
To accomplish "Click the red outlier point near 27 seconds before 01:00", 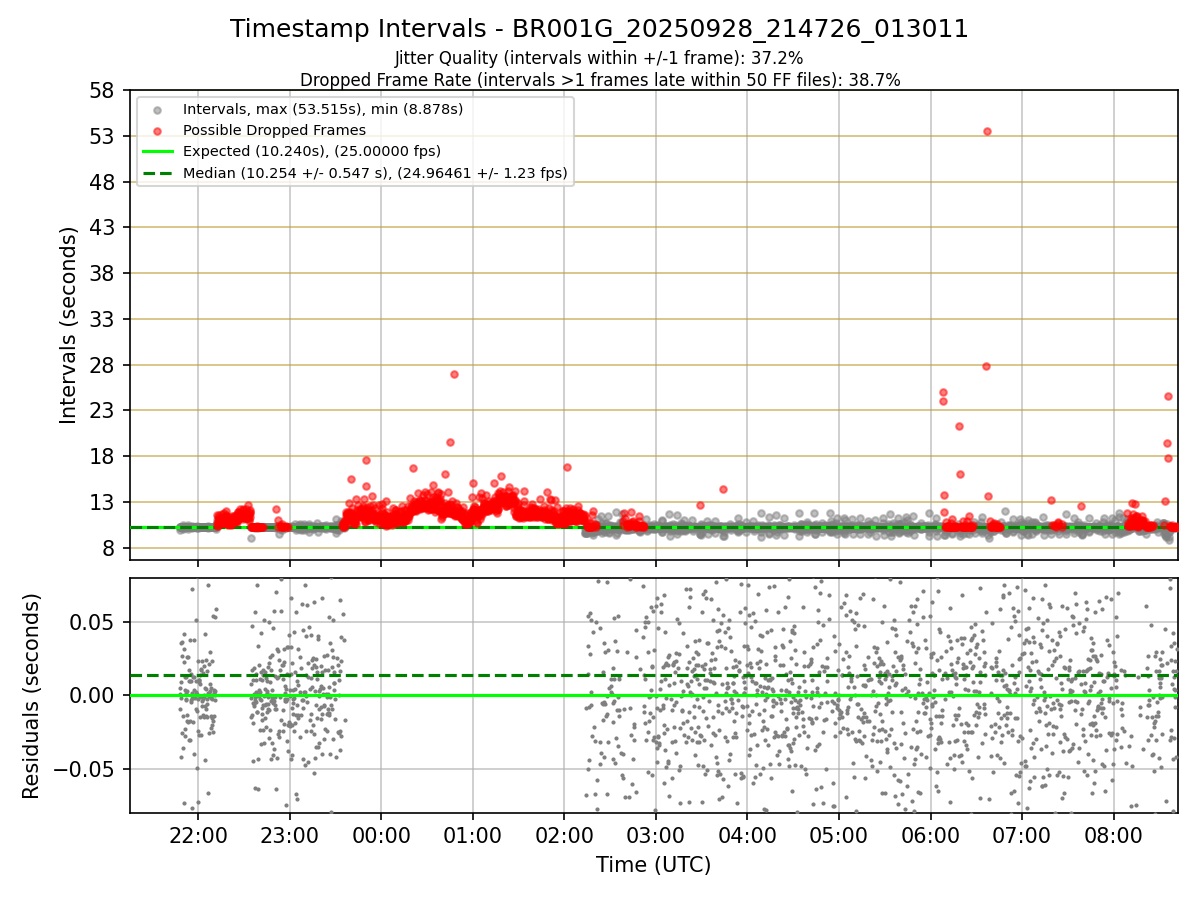I will pyautogui.click(x=454, y=374).
